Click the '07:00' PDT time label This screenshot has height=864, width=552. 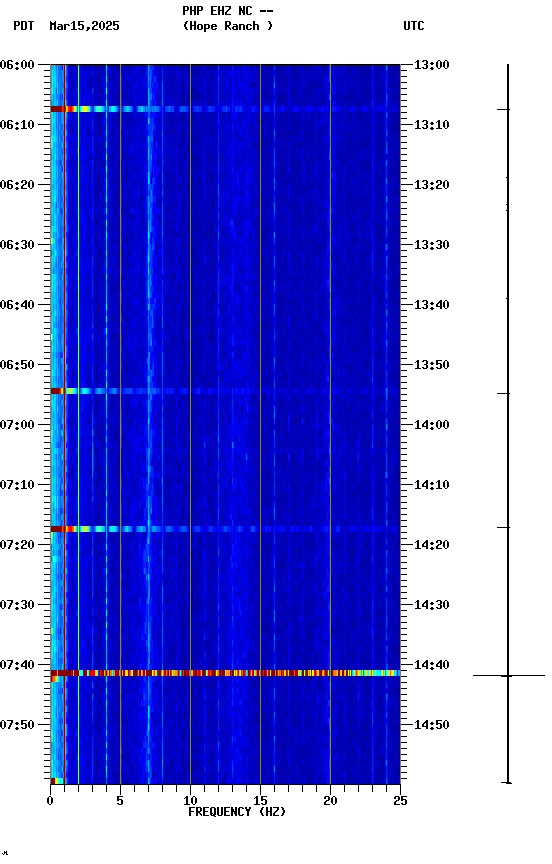pos(17,425)
